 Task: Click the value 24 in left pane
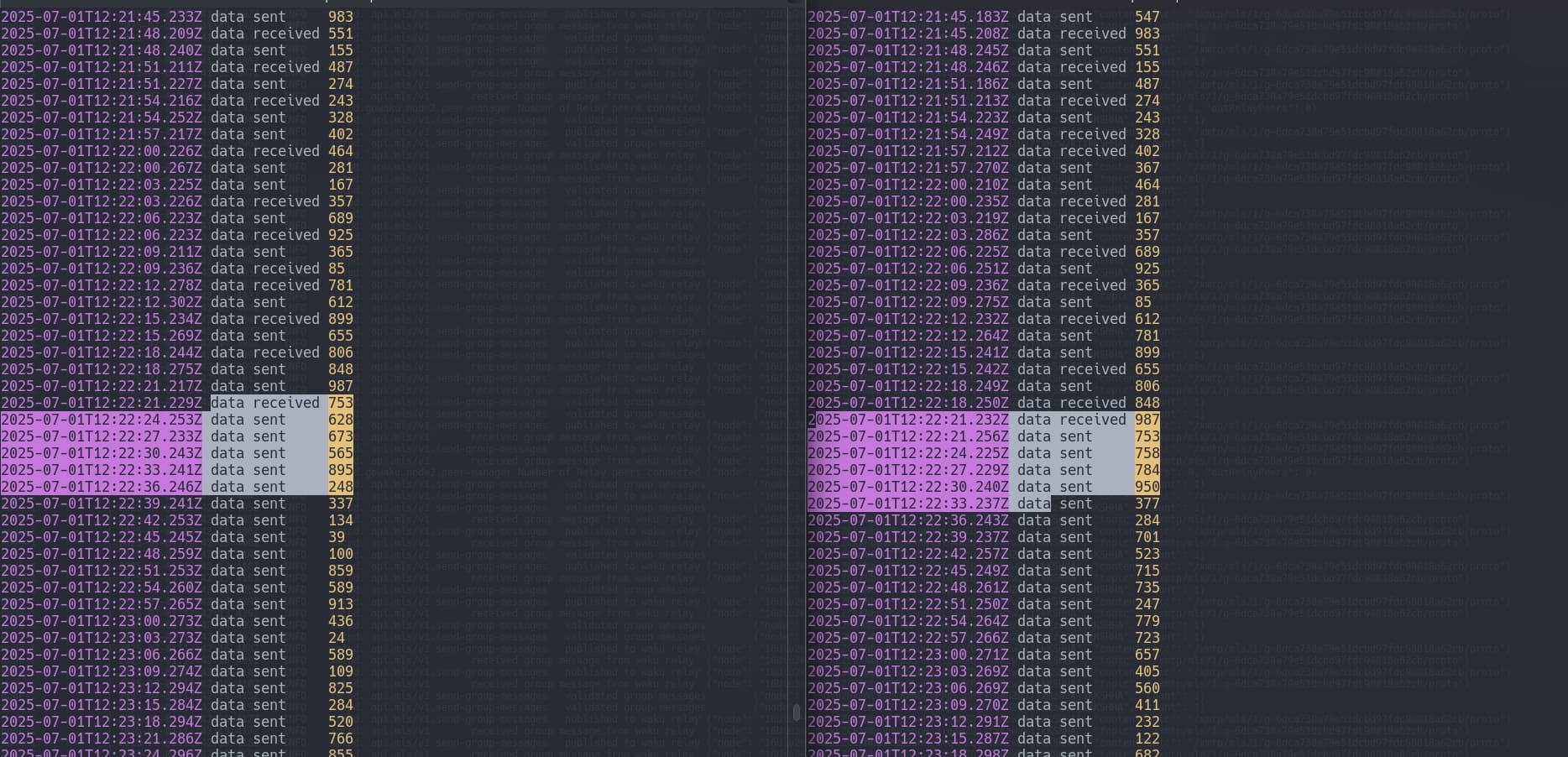337,638
